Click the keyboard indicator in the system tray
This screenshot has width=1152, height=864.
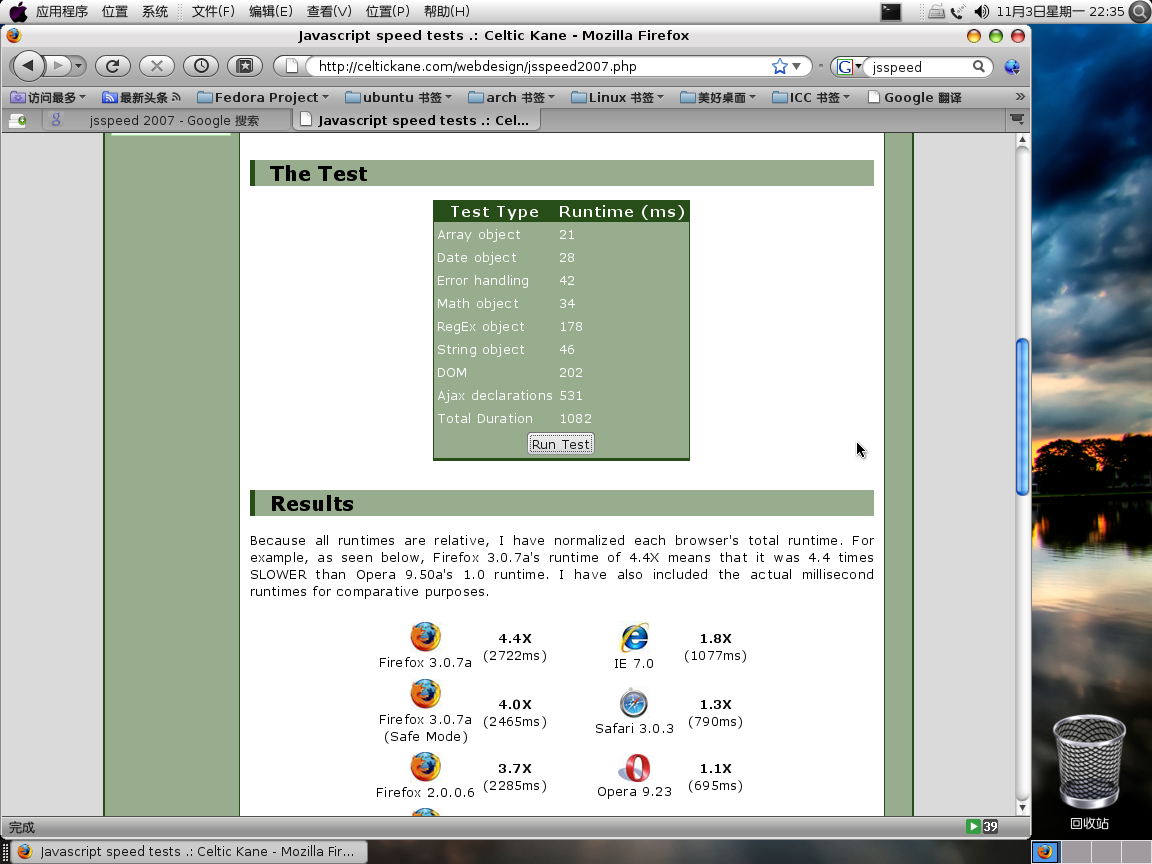tap(936, 12)
